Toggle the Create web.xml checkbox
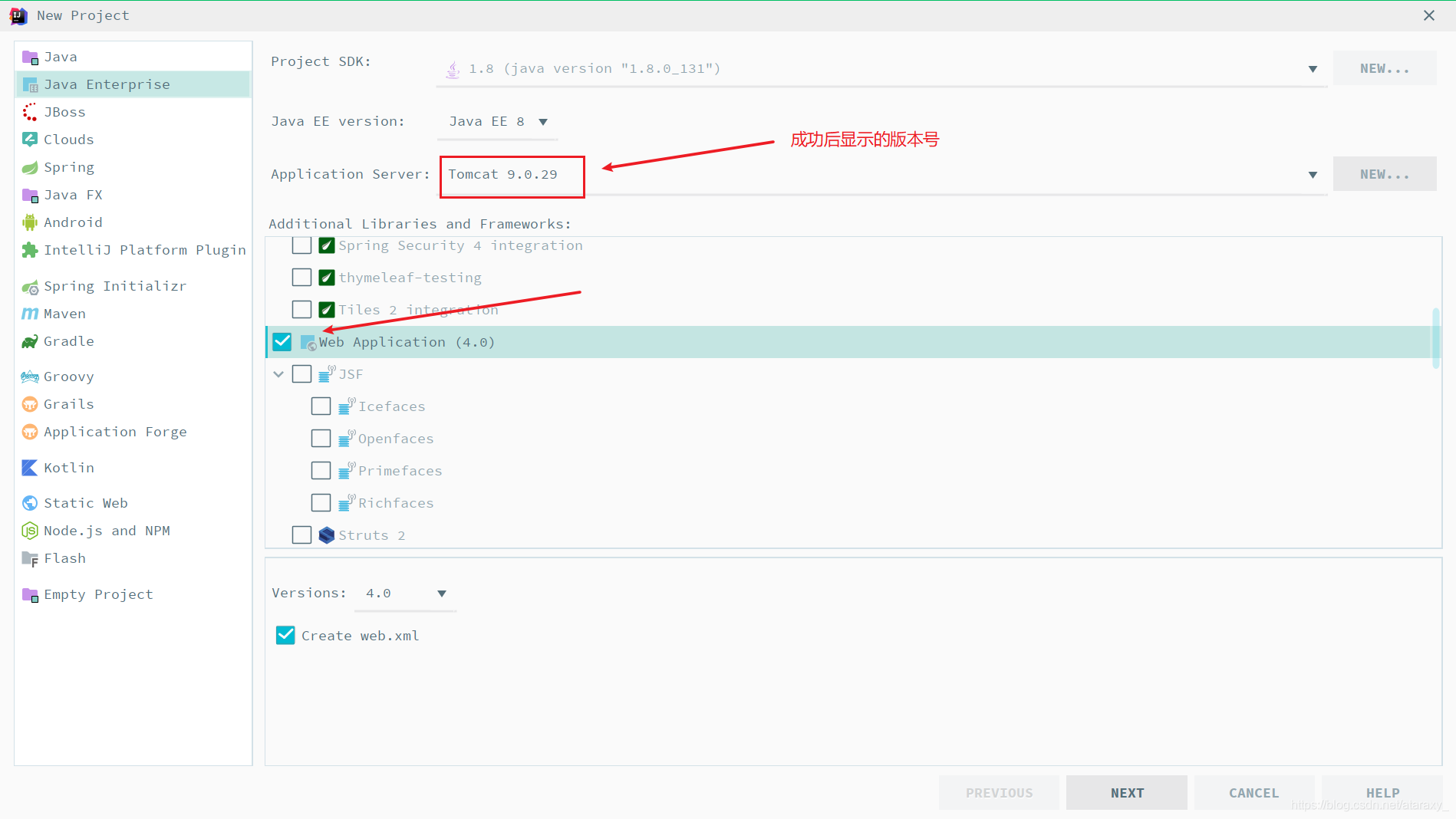The height and width of the screenshot is (819, 1456). (285, 636)
